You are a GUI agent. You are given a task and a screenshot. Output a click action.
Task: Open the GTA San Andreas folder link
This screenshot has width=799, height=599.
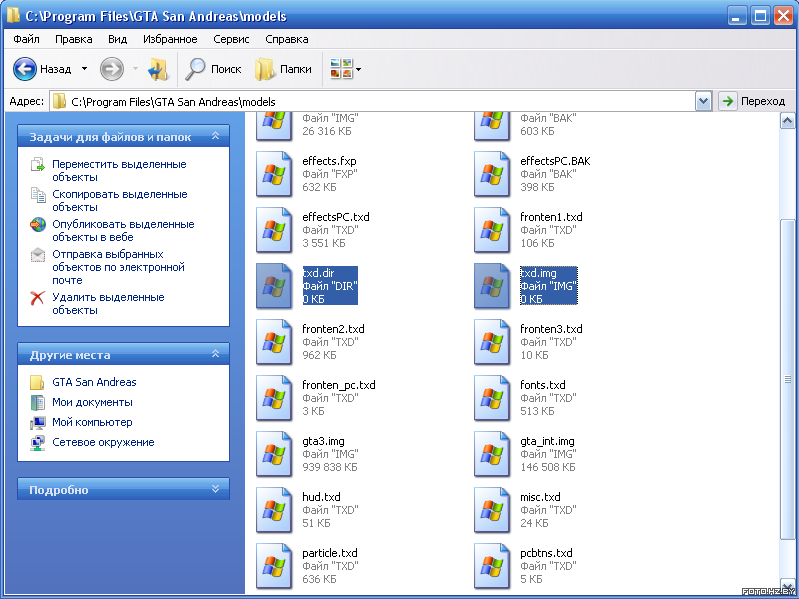click(x=94, y=382)
